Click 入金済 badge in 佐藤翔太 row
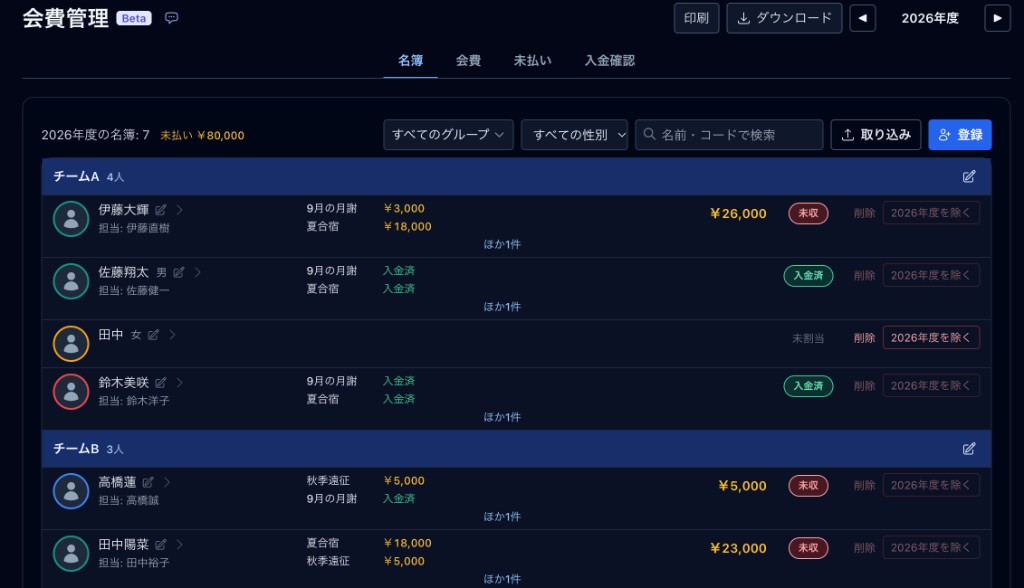The width and height of the screenshot is (1024, 588). point(808,276)
